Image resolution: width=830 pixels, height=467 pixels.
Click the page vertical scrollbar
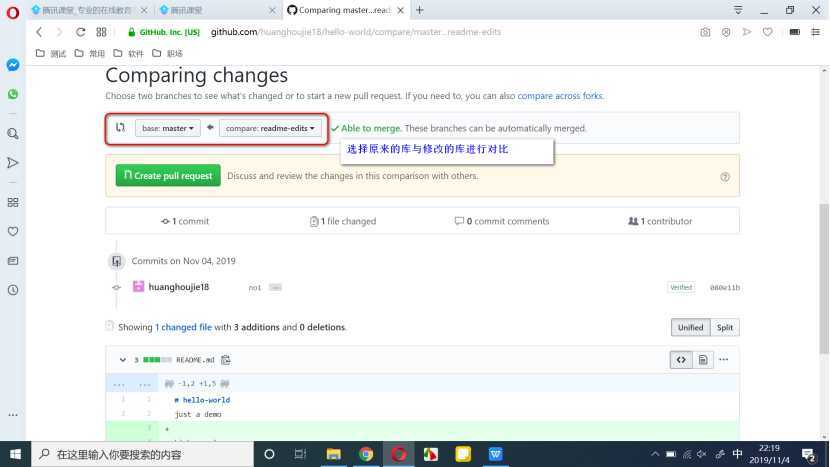click(x=824, y=279)
